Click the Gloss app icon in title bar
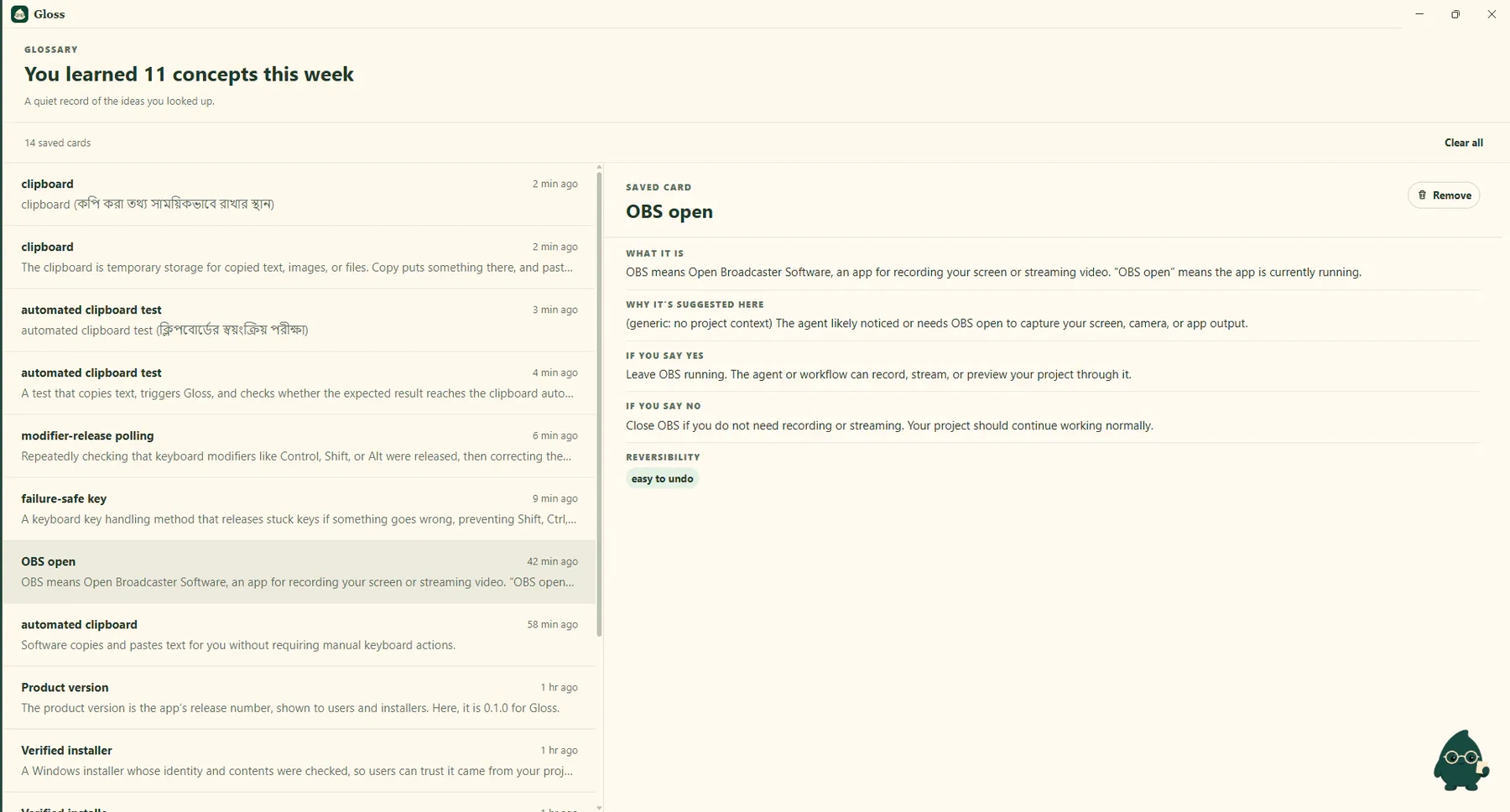Screen dimensions: 1510x812 coord(19,14)
